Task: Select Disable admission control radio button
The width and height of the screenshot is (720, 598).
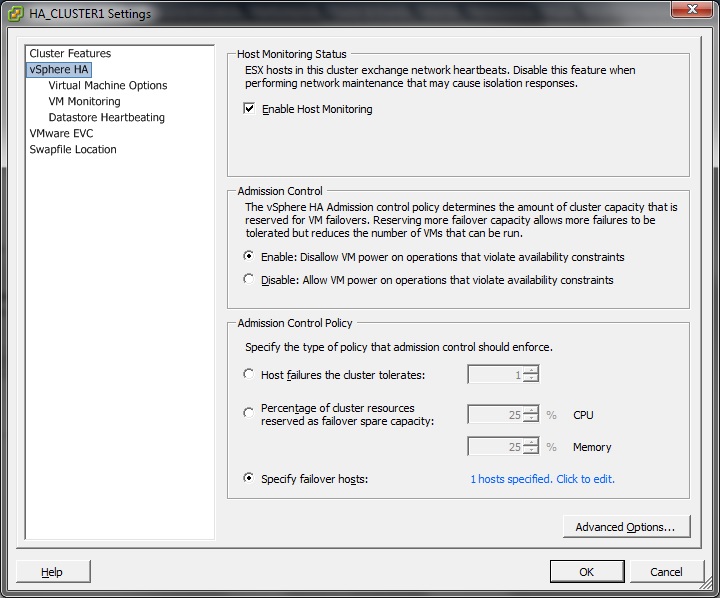Action: coord(248,279)
